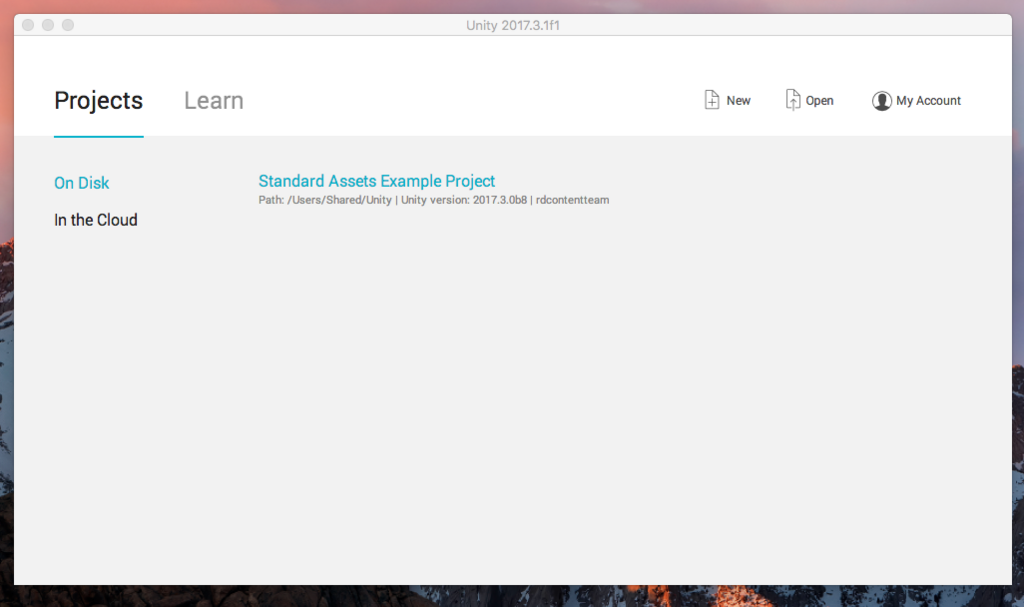The width and height of the screenshot is (1024, 607).
Task: Close the Unity launcher window
Action: pyautogui.click(x=28, y=25)
